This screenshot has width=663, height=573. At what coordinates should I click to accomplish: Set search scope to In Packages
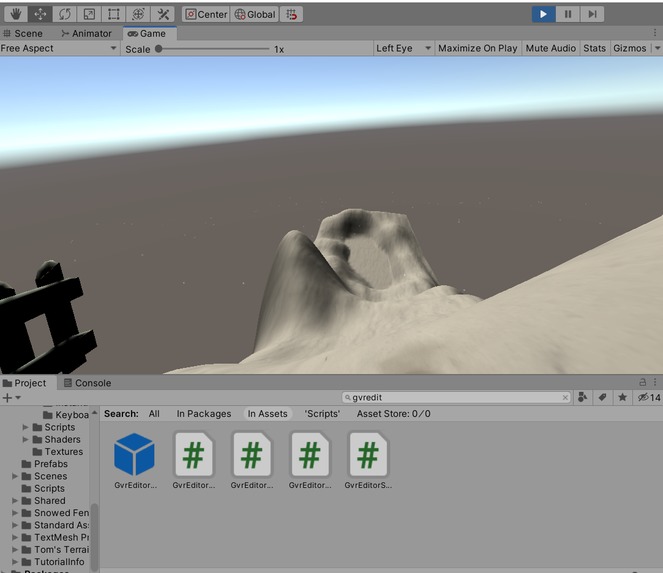click(x=204, y=414)
